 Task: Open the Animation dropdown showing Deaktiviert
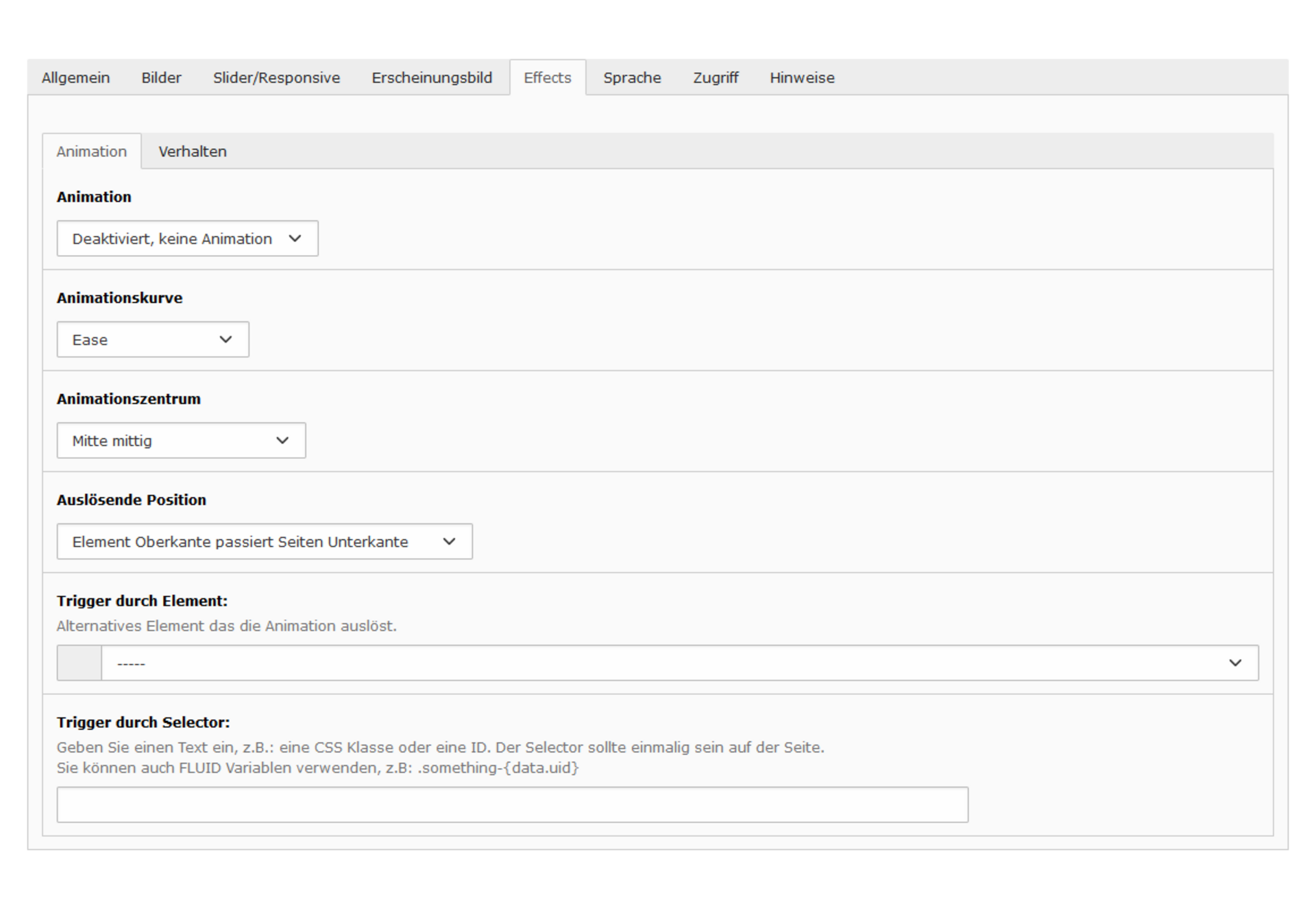[187, 238]
